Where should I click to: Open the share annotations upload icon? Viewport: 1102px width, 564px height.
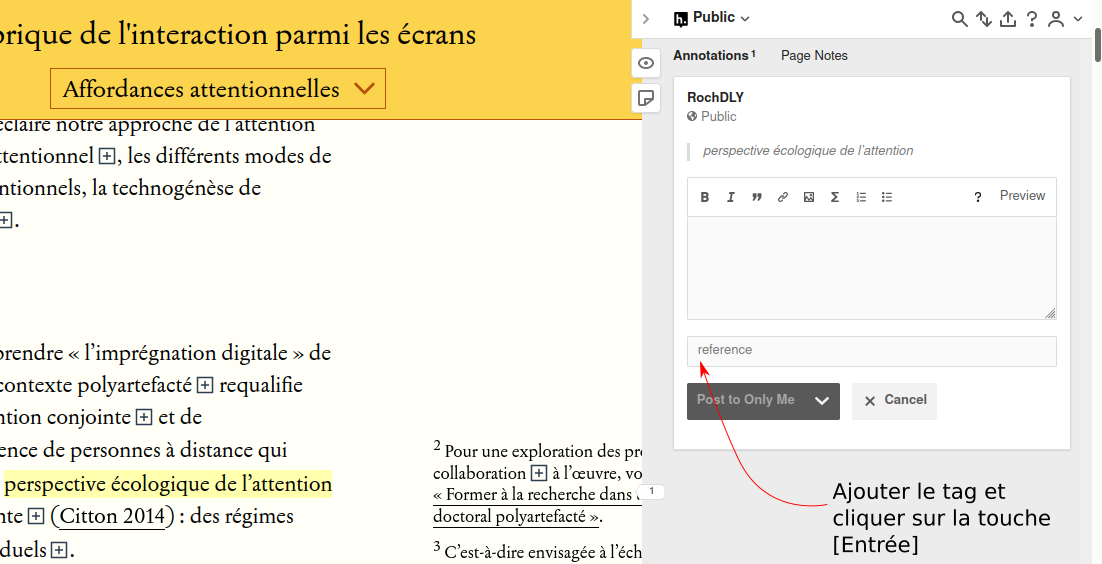click(x=1007, y=19)
